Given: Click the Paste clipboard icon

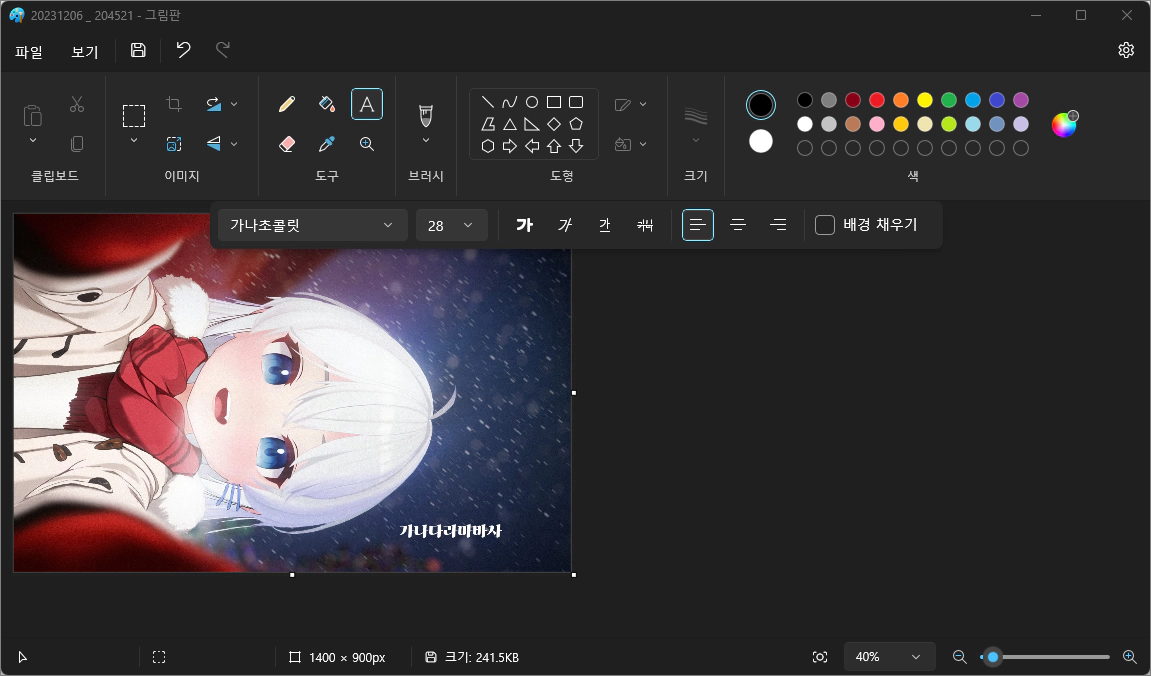Looking at the screenshot, I should [x=32, y=115].
